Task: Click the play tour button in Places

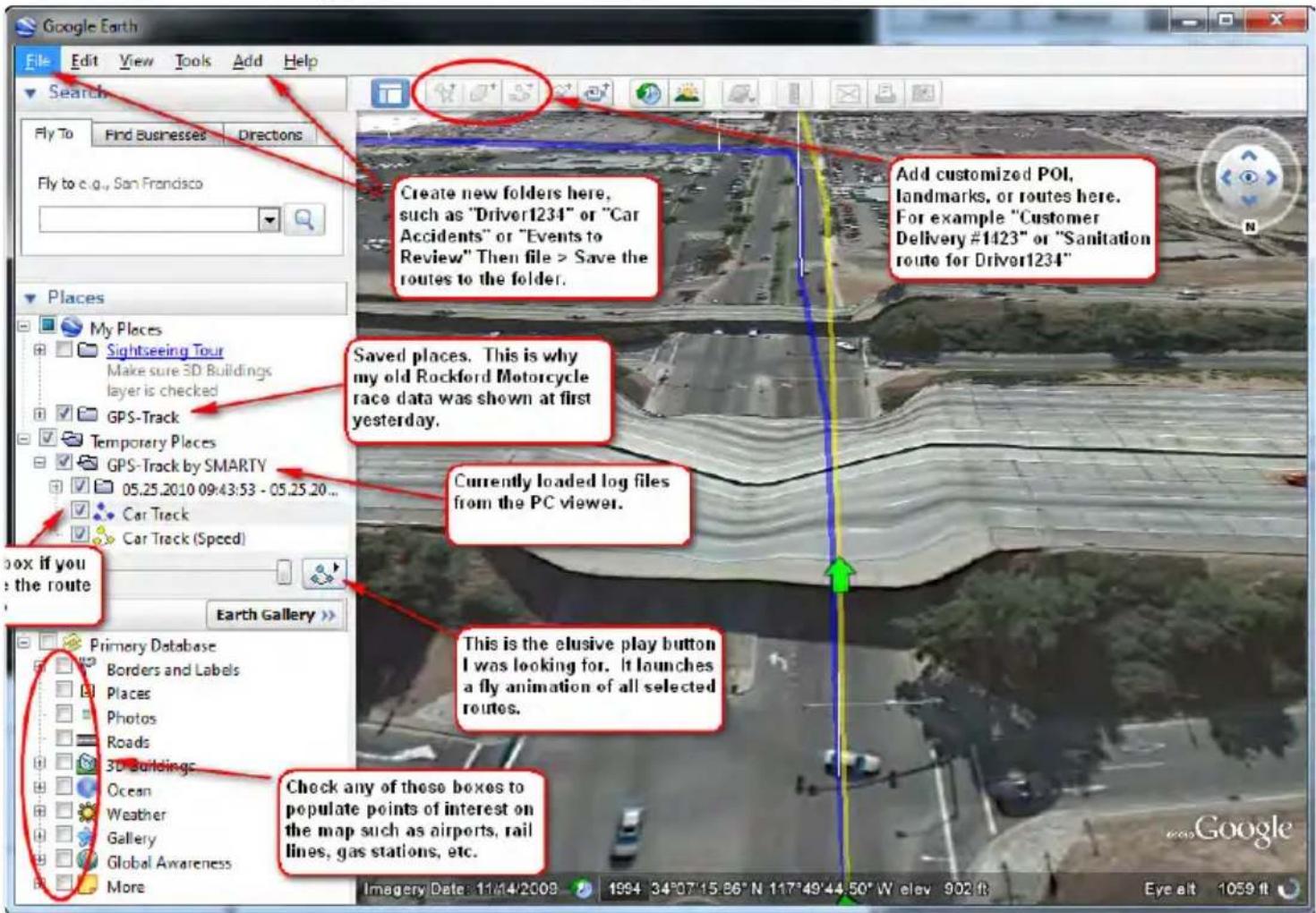Action: point(323,574)
